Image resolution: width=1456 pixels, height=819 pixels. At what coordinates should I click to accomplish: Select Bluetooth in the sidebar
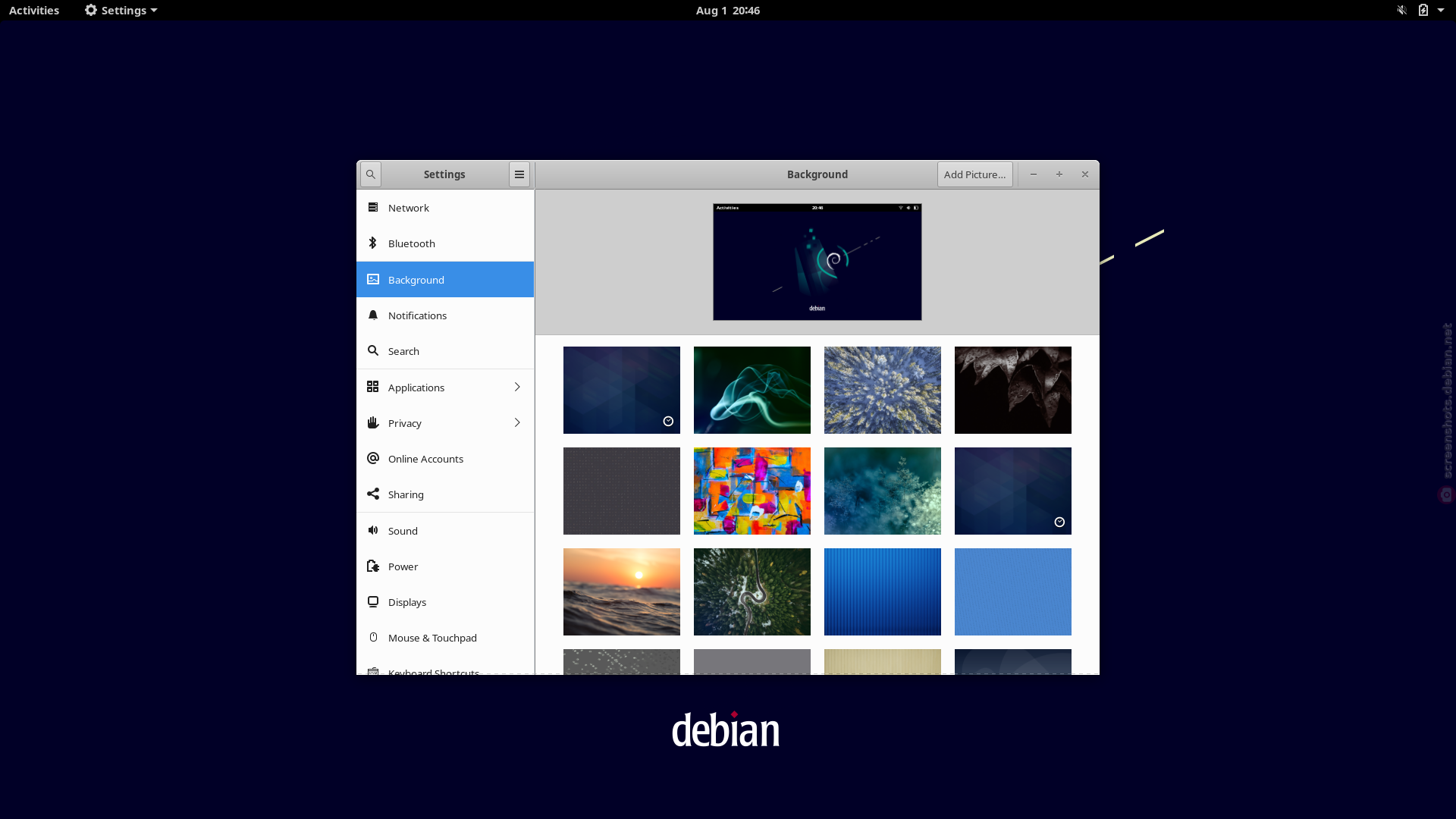click(445, 243)
